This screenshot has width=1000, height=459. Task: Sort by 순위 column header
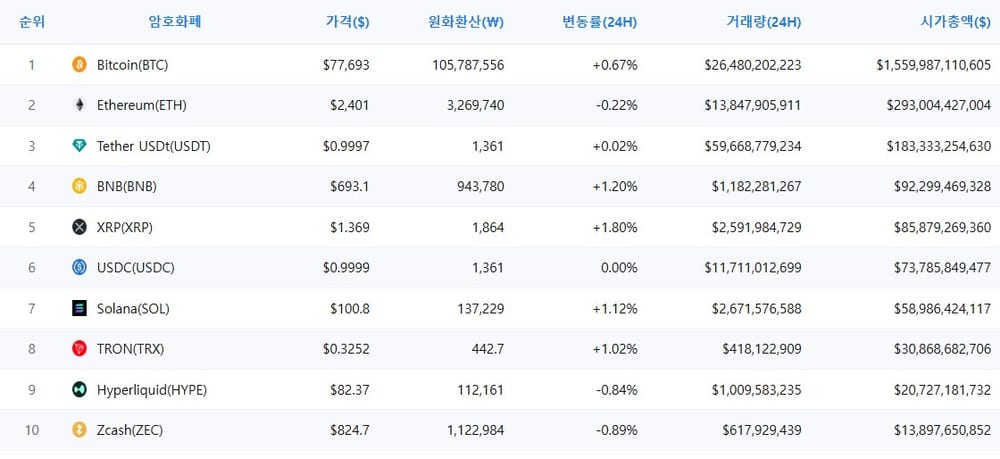click(32, 22)
